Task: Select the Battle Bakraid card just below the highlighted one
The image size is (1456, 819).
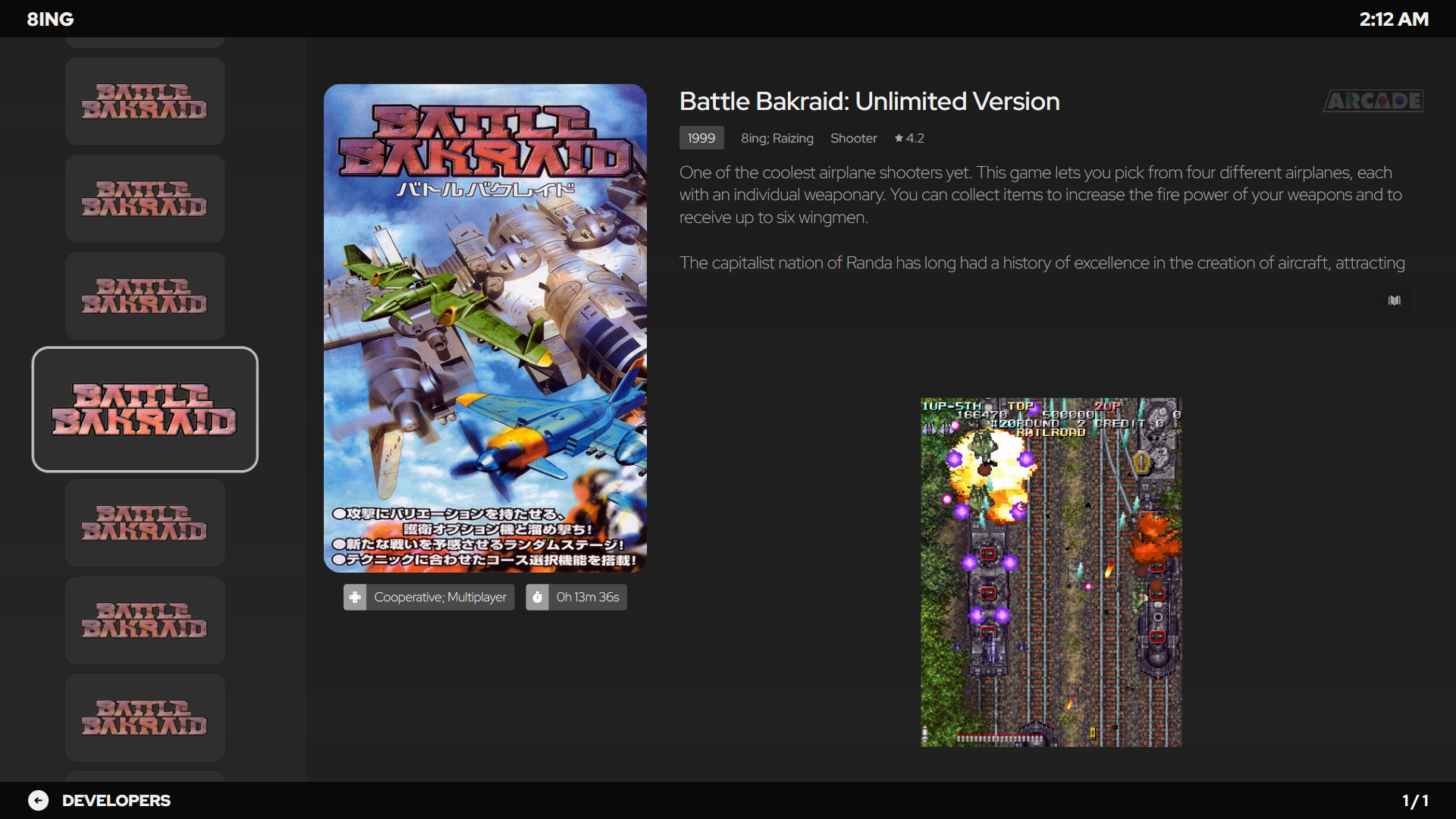Action: tap(145, 523)
